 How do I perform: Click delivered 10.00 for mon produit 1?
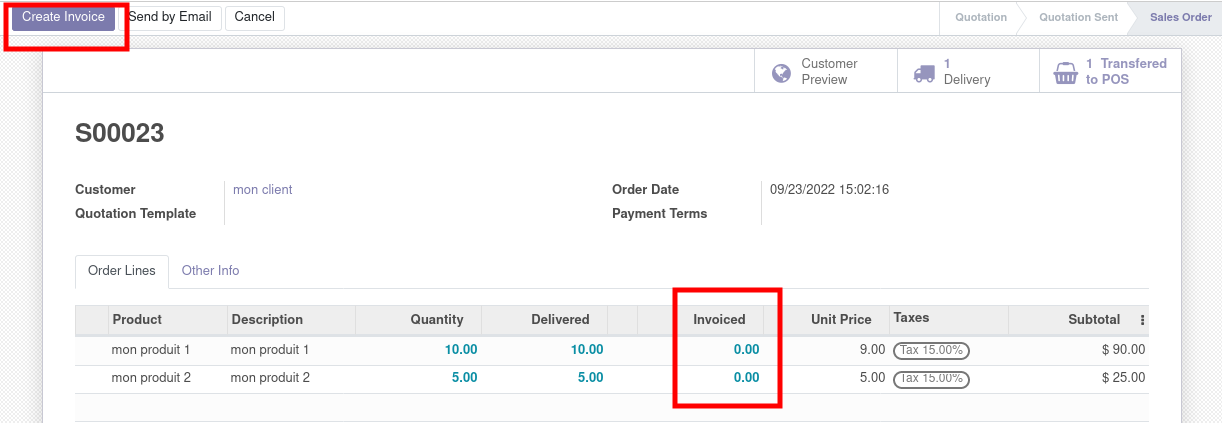[x=587, y=350]
